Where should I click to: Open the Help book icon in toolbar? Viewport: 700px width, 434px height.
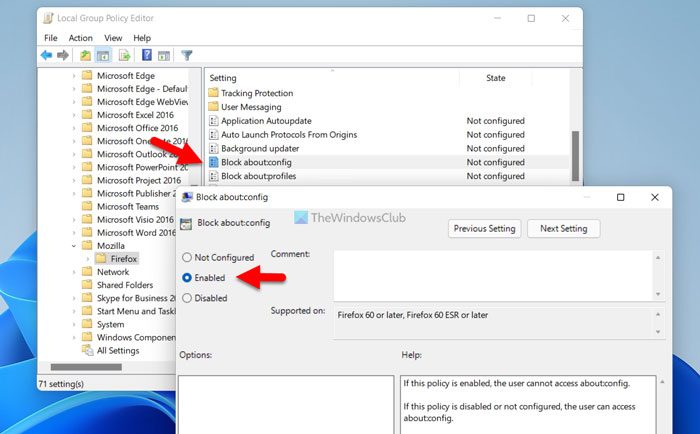tap(146, 55)
